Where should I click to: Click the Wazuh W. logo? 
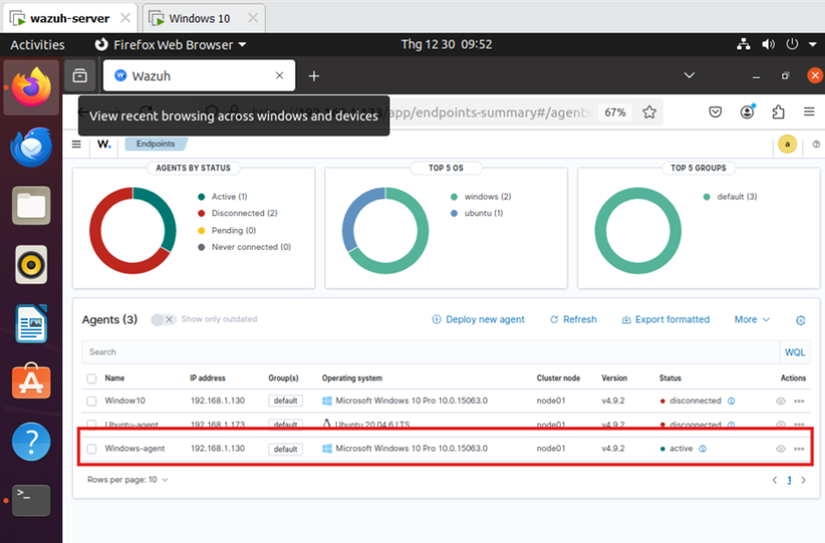tap(104, 144)
